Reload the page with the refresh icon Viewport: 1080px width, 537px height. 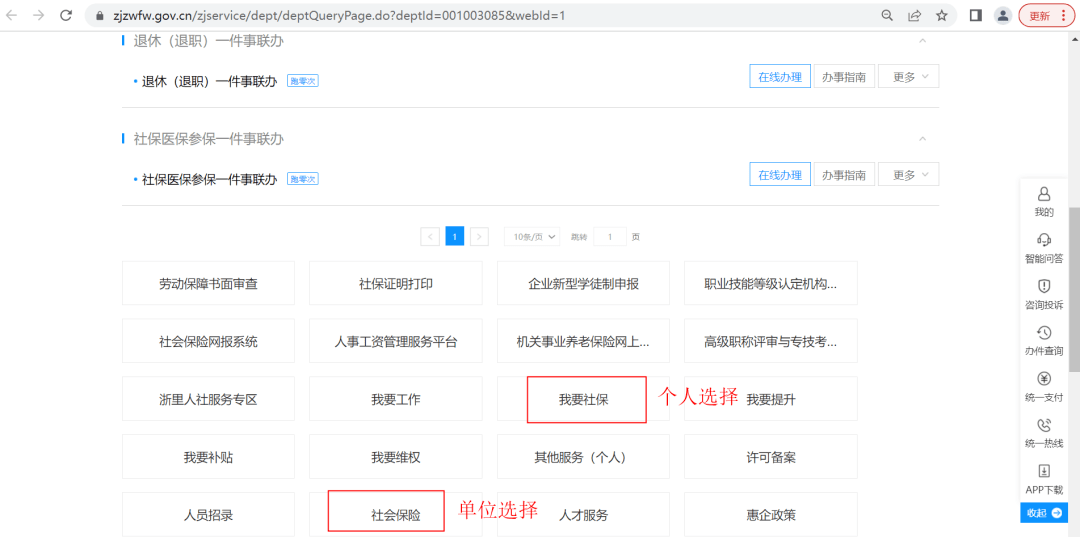tap(66, 15)
